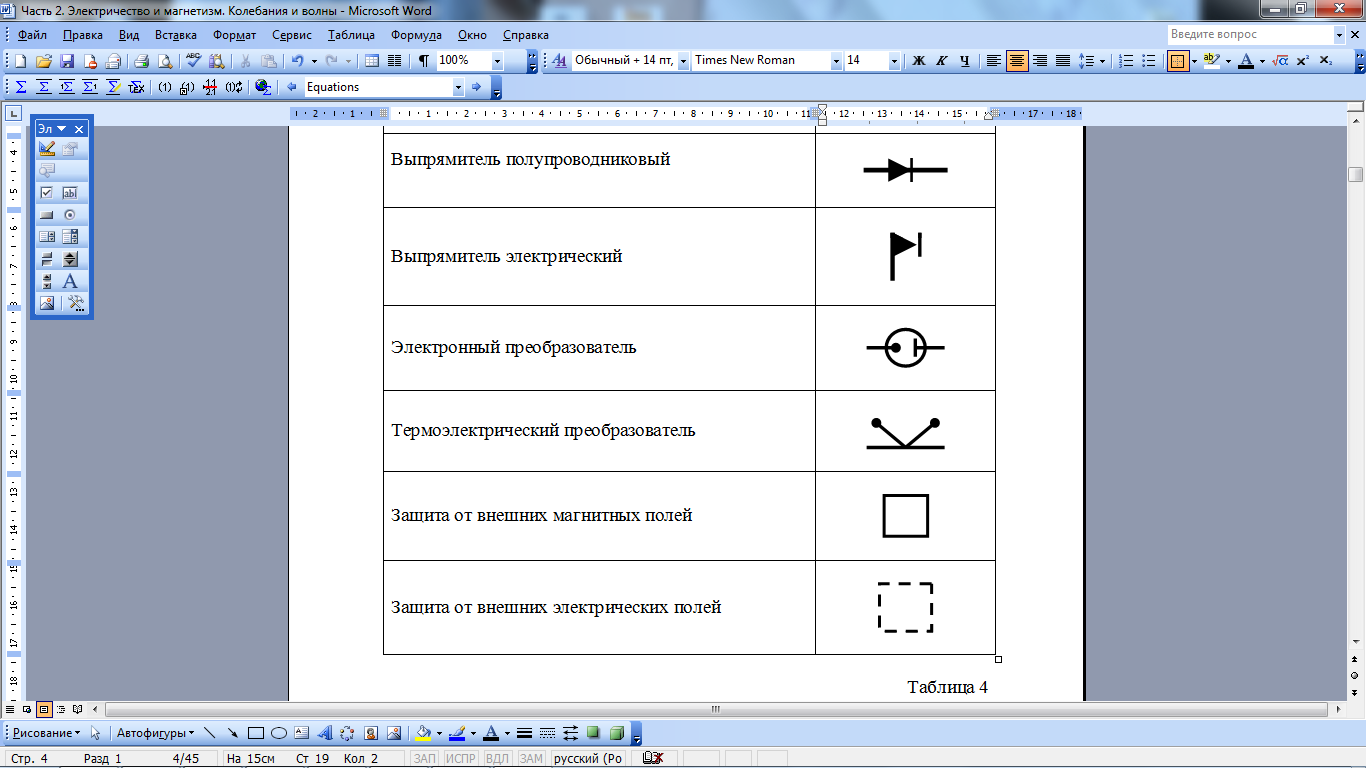This screenshot has width=1366, height=768.
Task: Go to the next equation arrow
Action: (477, 87)
